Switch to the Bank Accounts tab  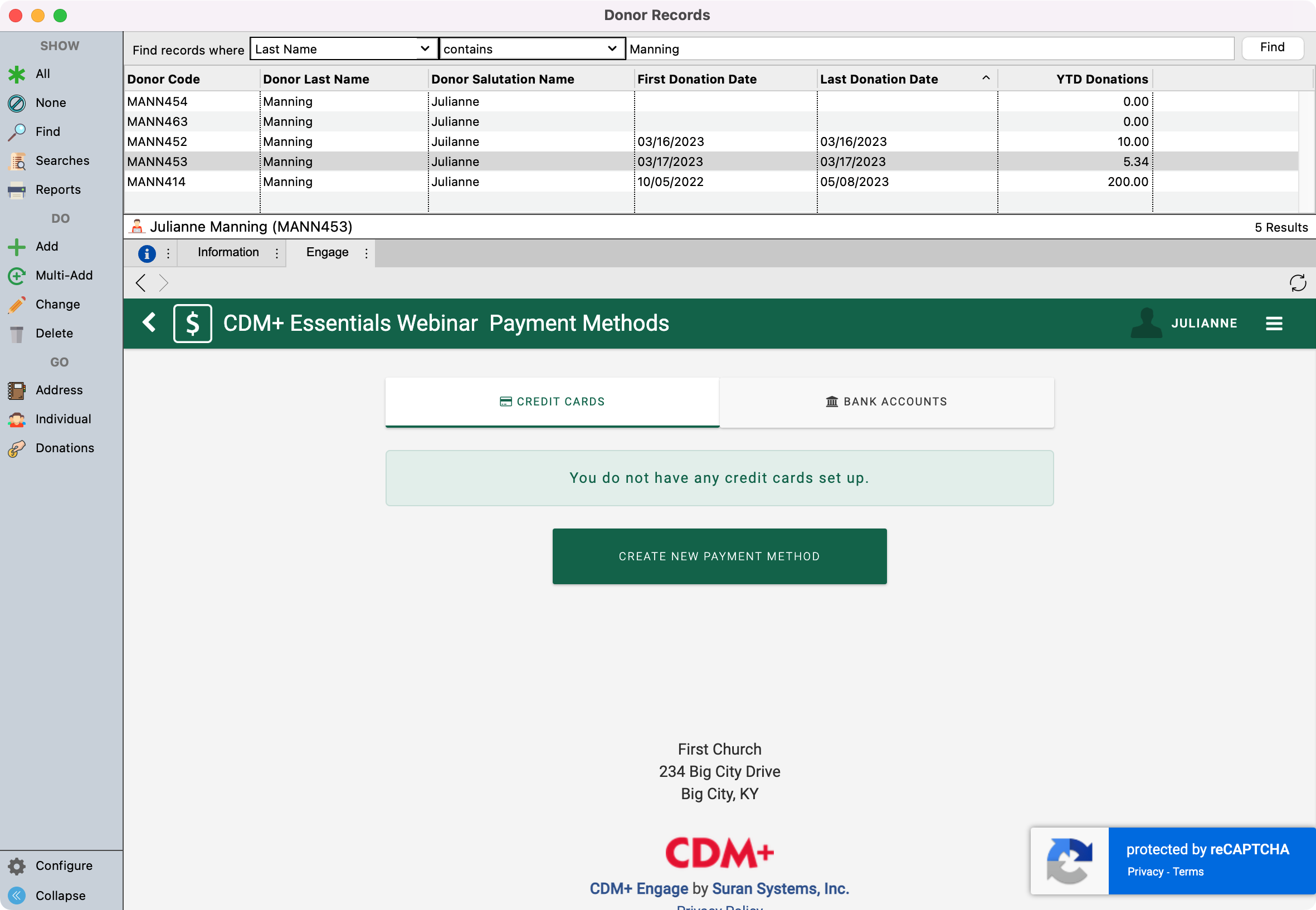pos(886,402)
